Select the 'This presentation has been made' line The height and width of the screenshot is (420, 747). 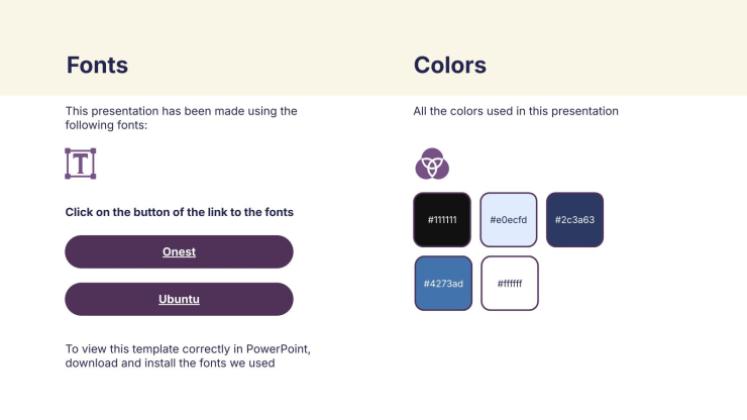(x=181, y=111)
